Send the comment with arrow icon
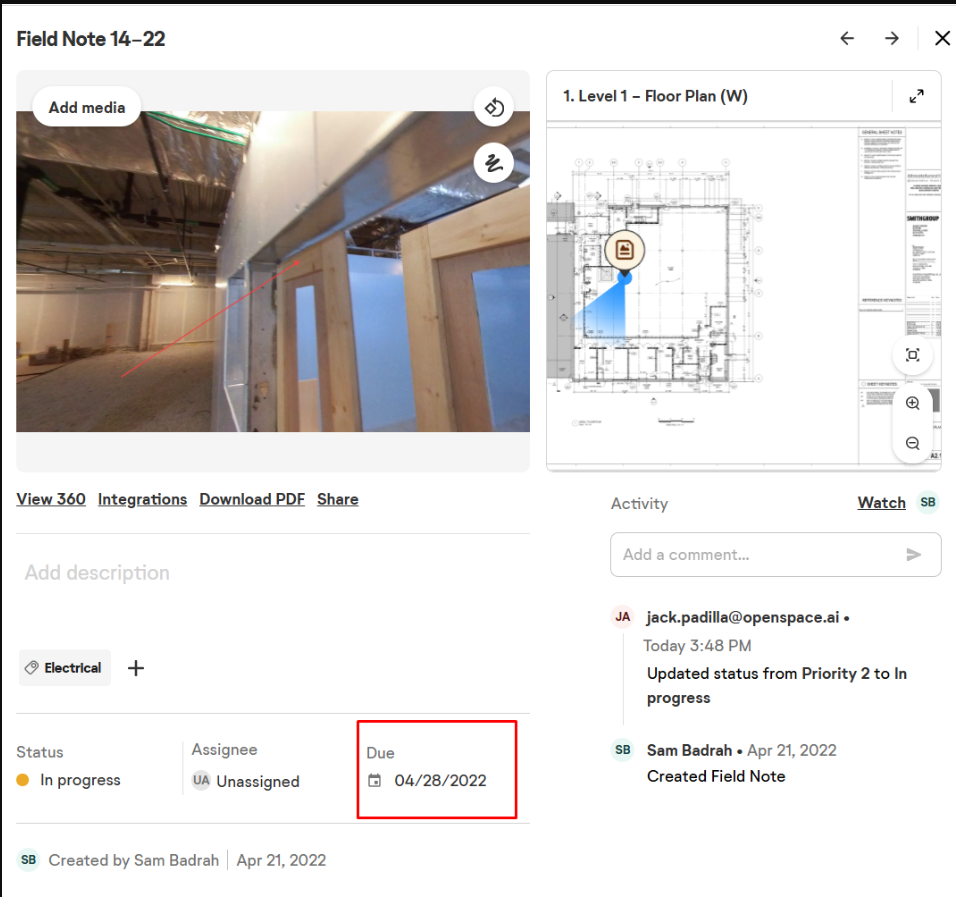The width and height of the screenshot is (956, 897). point(913,554)
